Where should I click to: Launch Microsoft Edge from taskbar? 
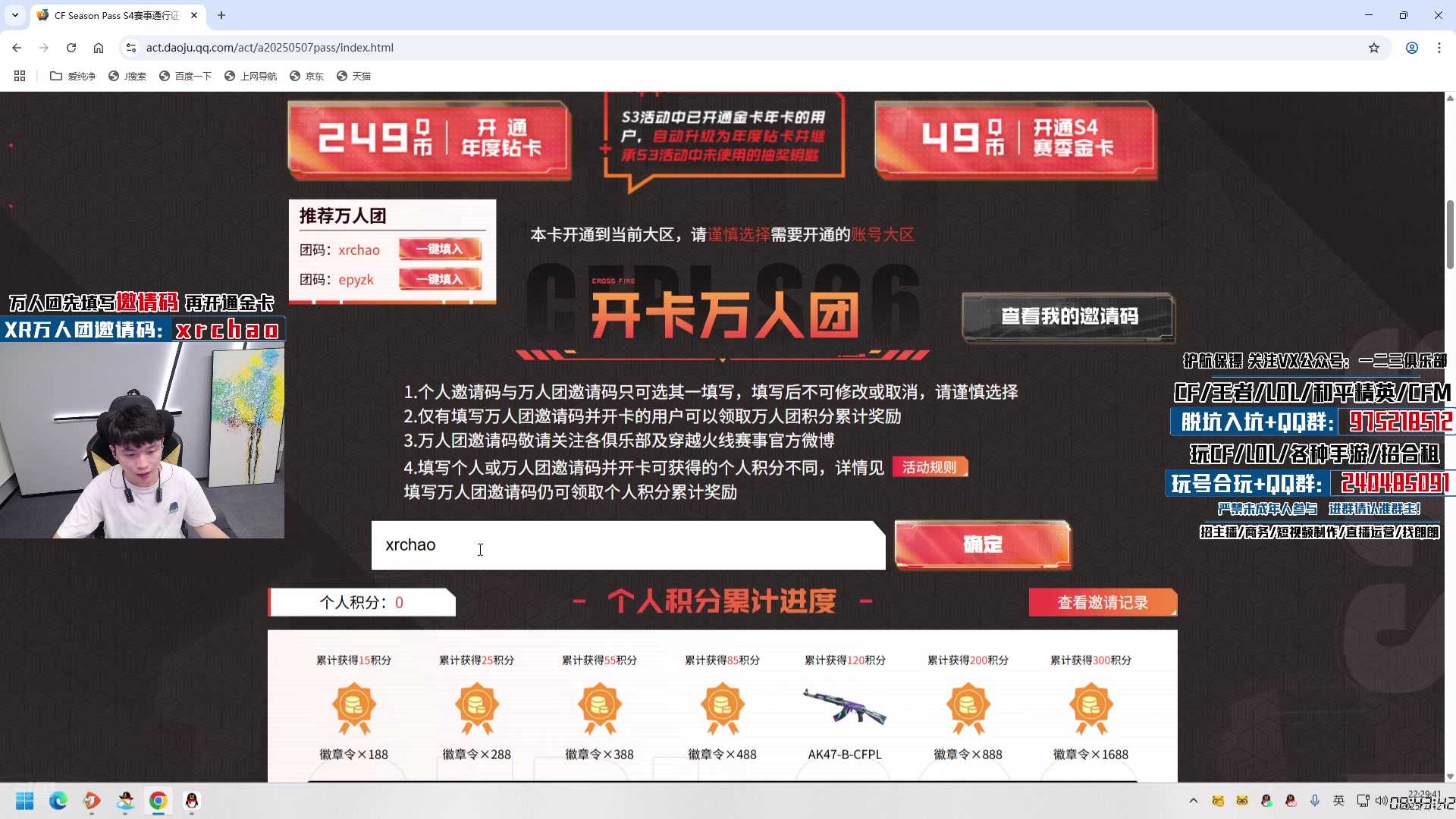click(x=58, y=801)
